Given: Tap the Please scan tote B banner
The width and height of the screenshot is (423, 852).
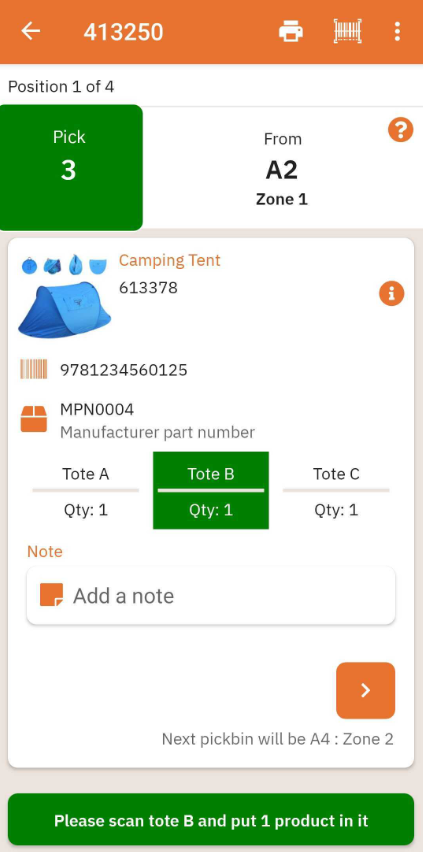Looking at the screenshot, I should point(211,820).
